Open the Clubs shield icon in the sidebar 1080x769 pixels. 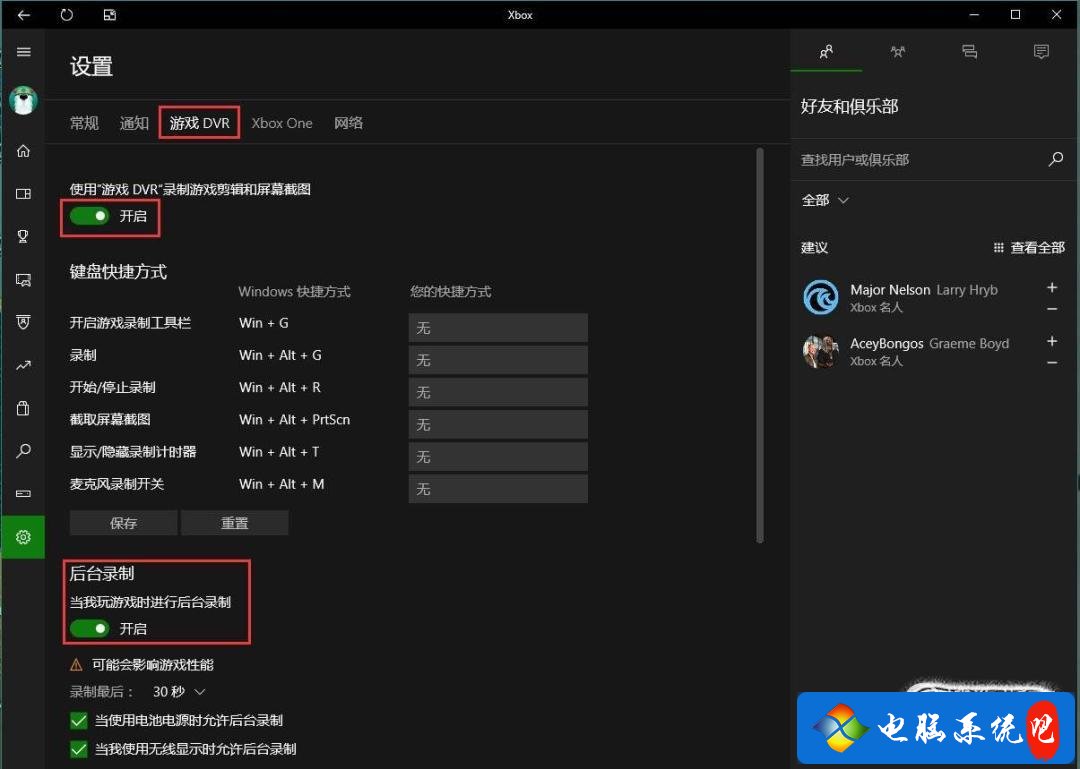(23, 322)
